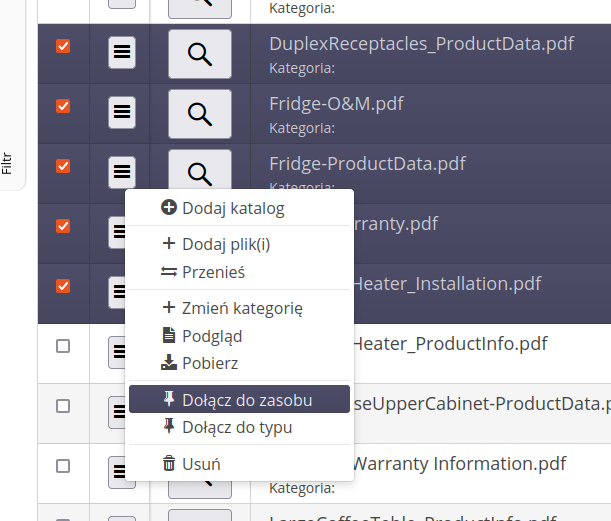Screen dimensions: 611x521
Task: Click magnifier icon for Fridge-O&M.pdf
Action: (199, 113)
